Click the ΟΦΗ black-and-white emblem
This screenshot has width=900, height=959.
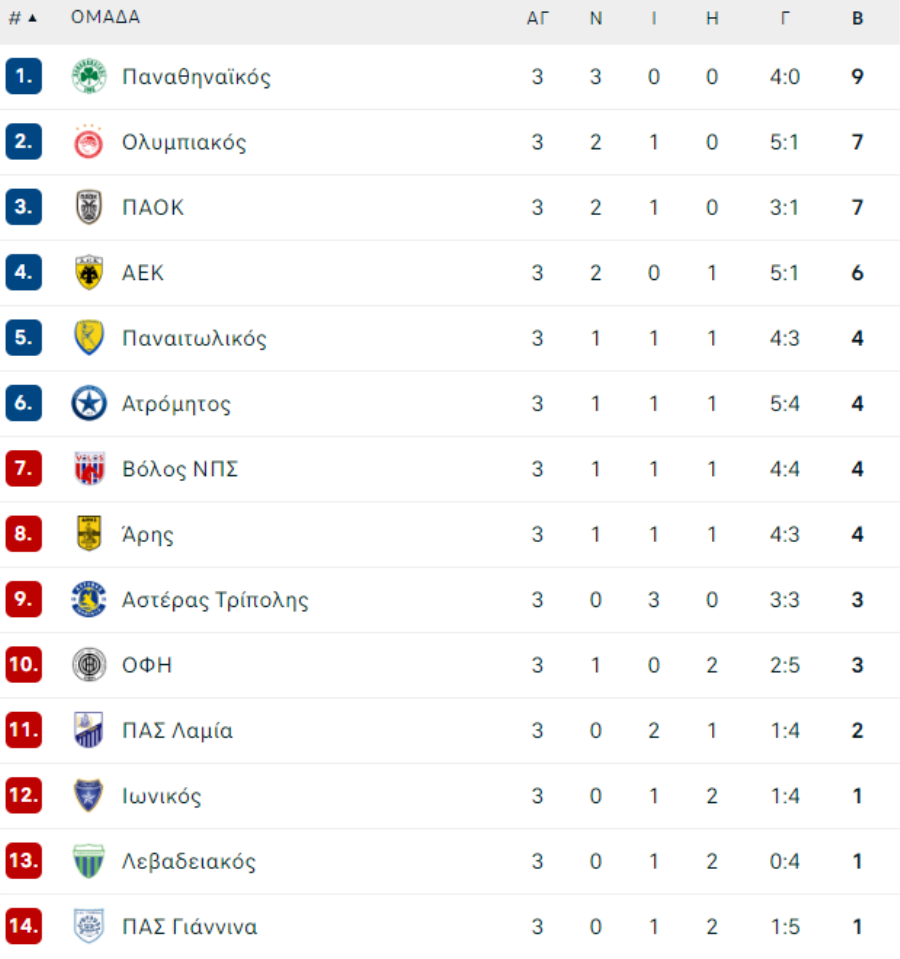(89, 665)
